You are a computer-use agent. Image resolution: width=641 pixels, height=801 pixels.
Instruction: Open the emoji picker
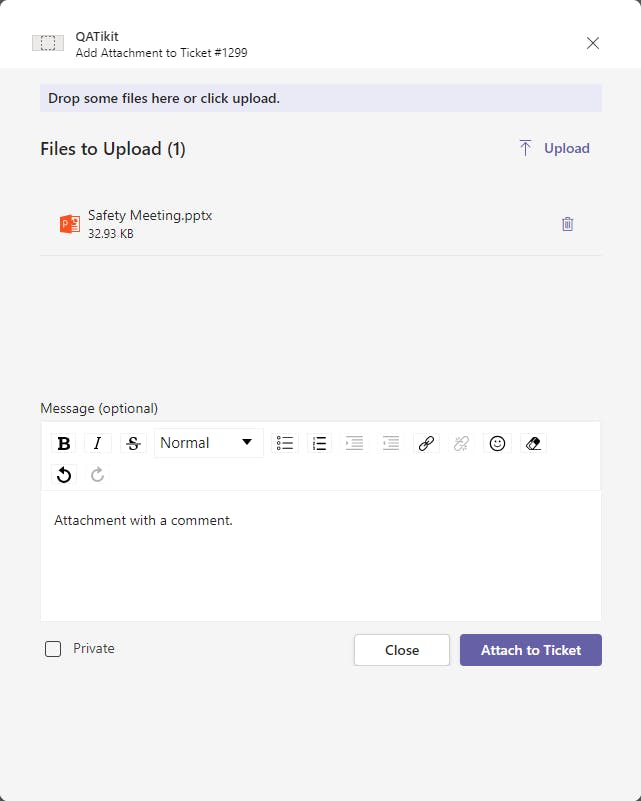497,443
